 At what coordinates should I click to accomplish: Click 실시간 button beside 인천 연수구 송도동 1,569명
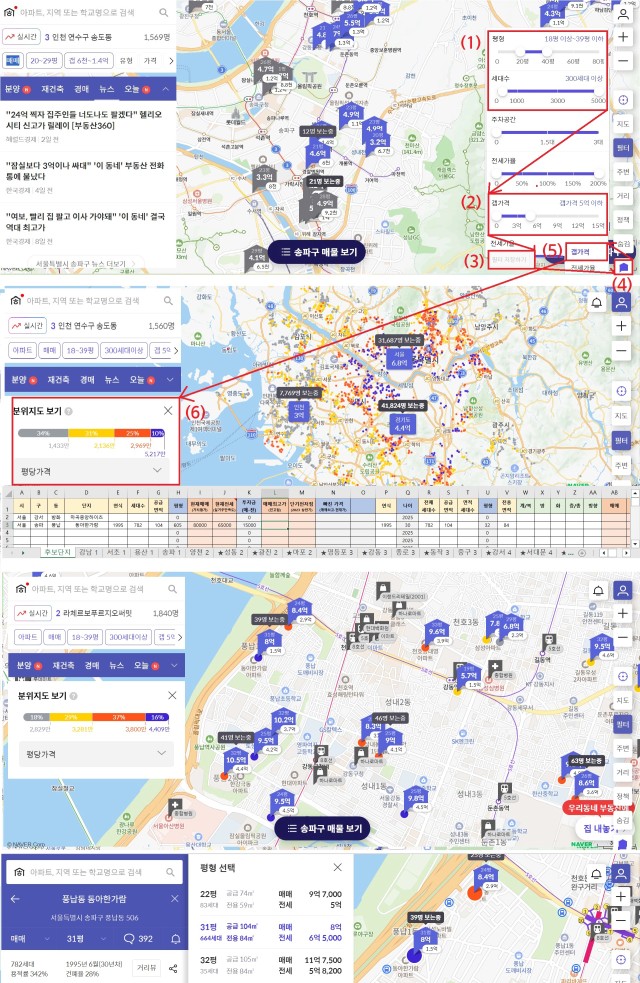(x=21, y=37)
